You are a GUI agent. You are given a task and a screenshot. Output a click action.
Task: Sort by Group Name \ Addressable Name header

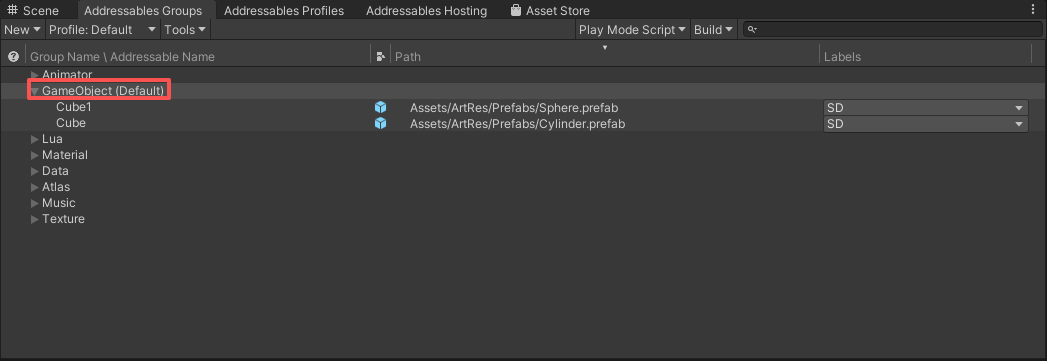(198, 57)
